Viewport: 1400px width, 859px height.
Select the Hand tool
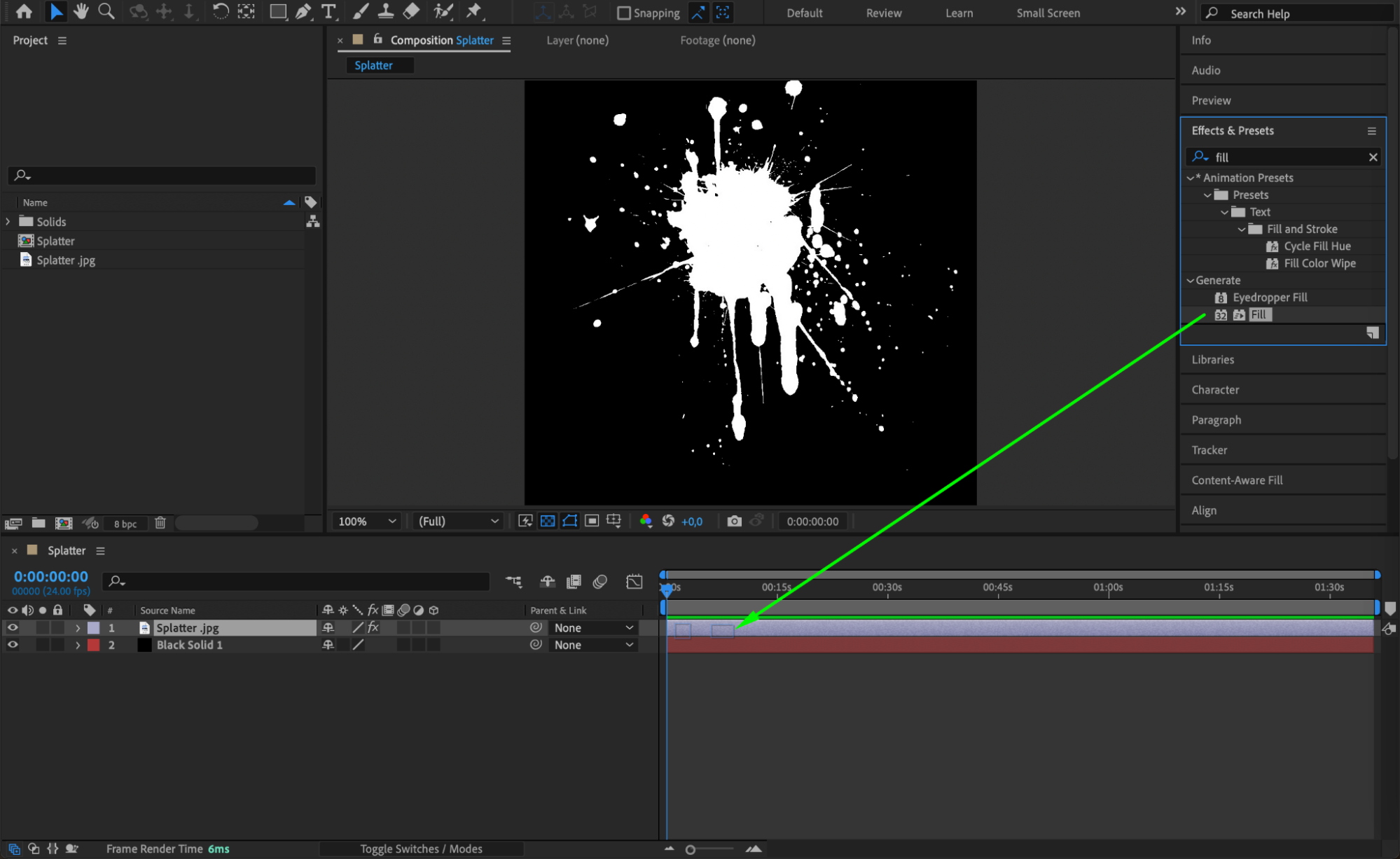[x=81, y=11]
